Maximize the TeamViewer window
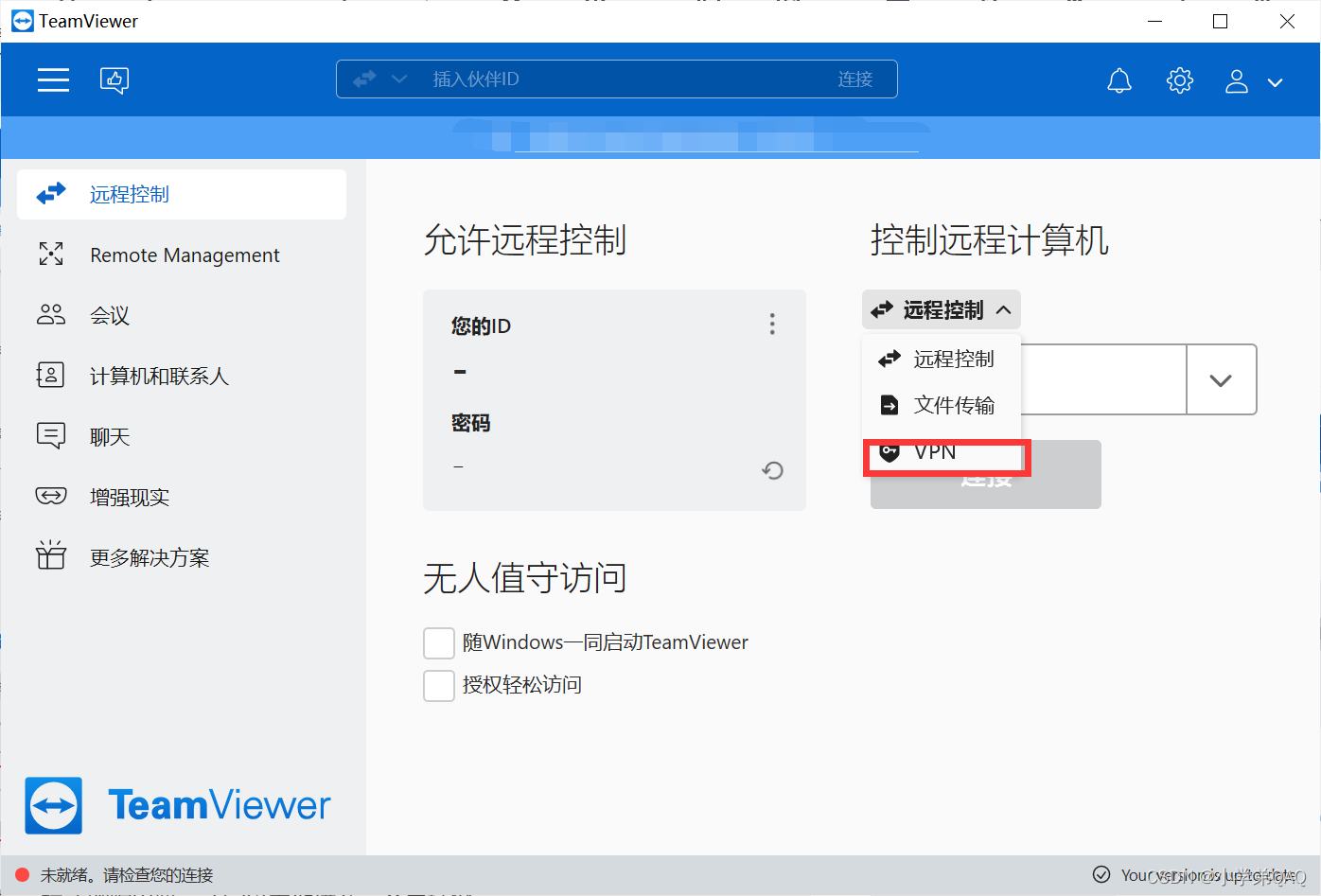The height and width of the screenshot is (896, 1321). pyautogui.click(x=1221, y=21)
